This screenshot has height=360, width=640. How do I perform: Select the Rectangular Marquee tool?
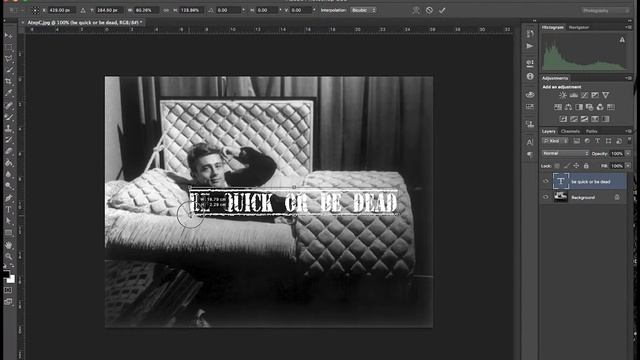tap(9, 47)
